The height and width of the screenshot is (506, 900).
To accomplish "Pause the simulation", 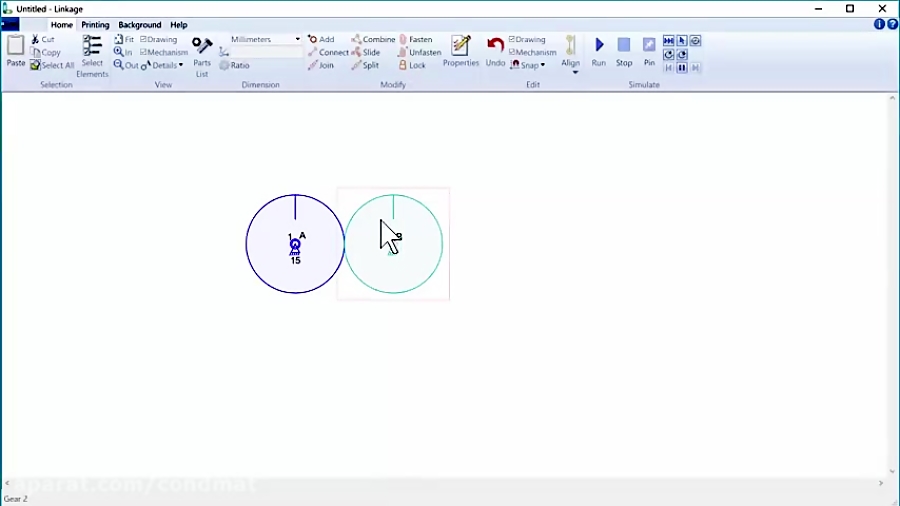I will tap(682, 68).
